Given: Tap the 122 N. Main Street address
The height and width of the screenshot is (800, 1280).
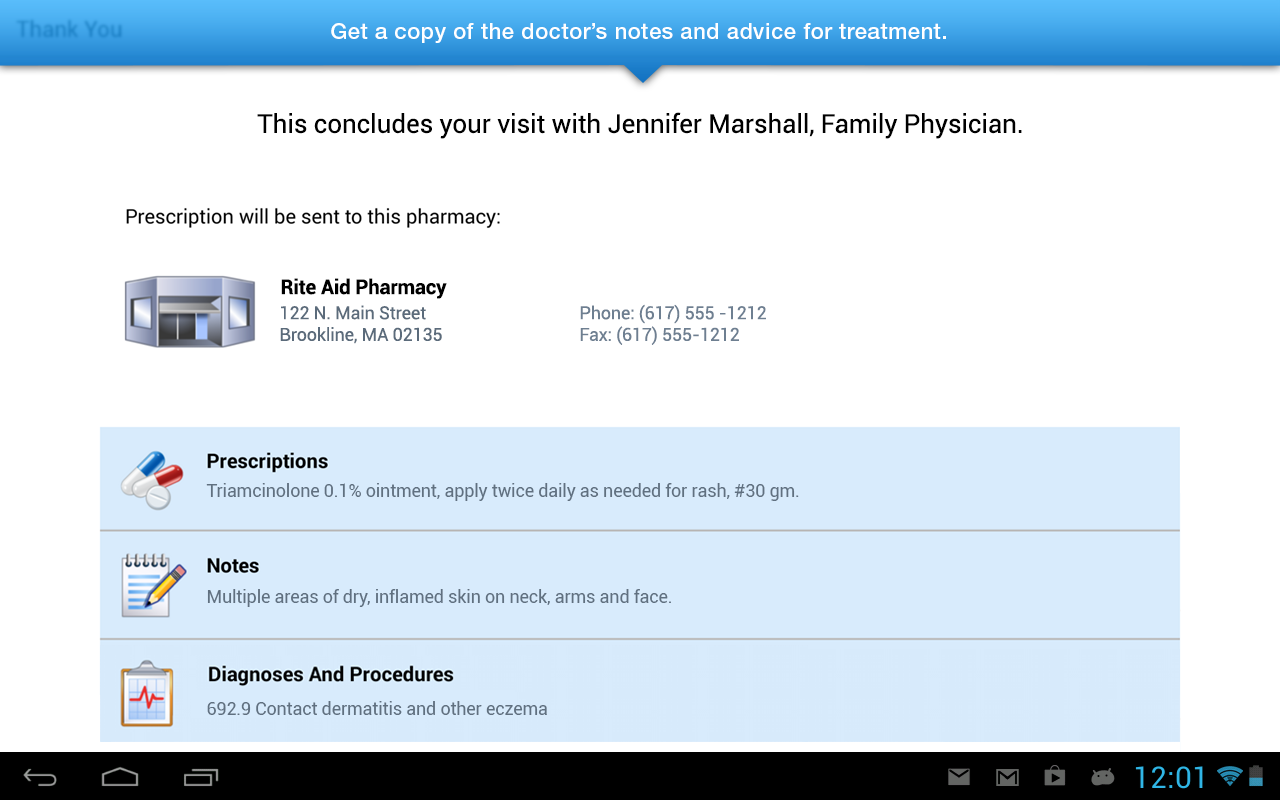Looking at the screenshot, I should [353, 313].
